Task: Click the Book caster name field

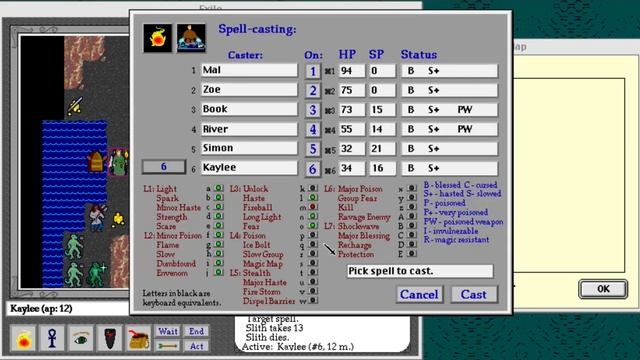Action: [x=249, y=109]
